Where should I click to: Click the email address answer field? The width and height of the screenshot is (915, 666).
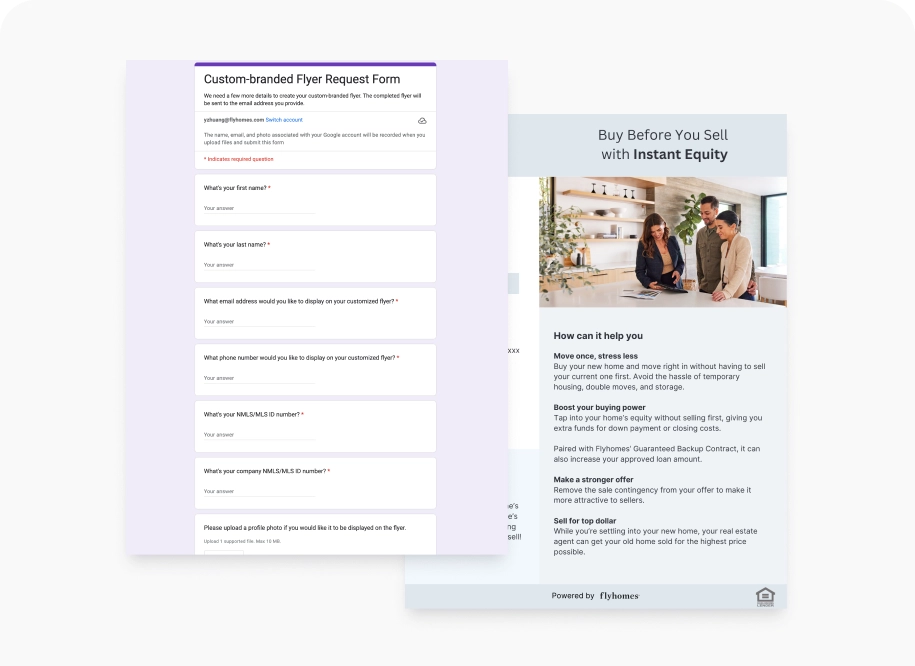tap(259, 322)
